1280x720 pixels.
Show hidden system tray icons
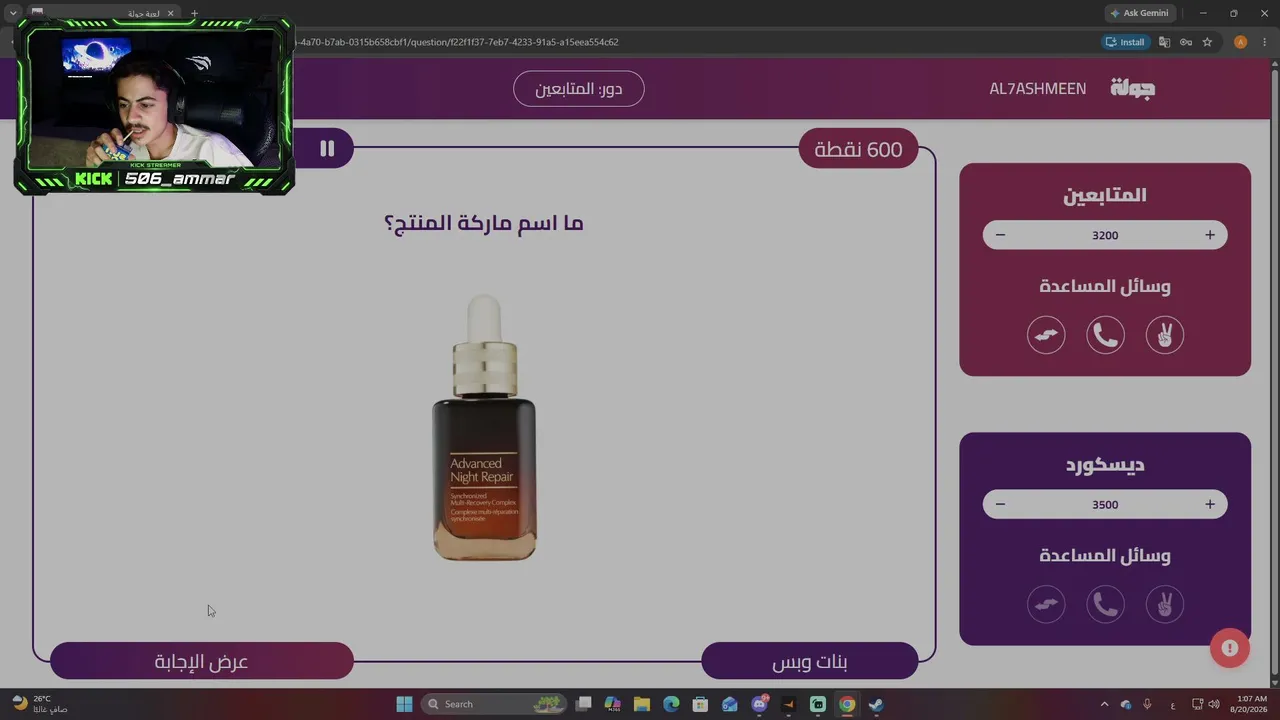1104,704
